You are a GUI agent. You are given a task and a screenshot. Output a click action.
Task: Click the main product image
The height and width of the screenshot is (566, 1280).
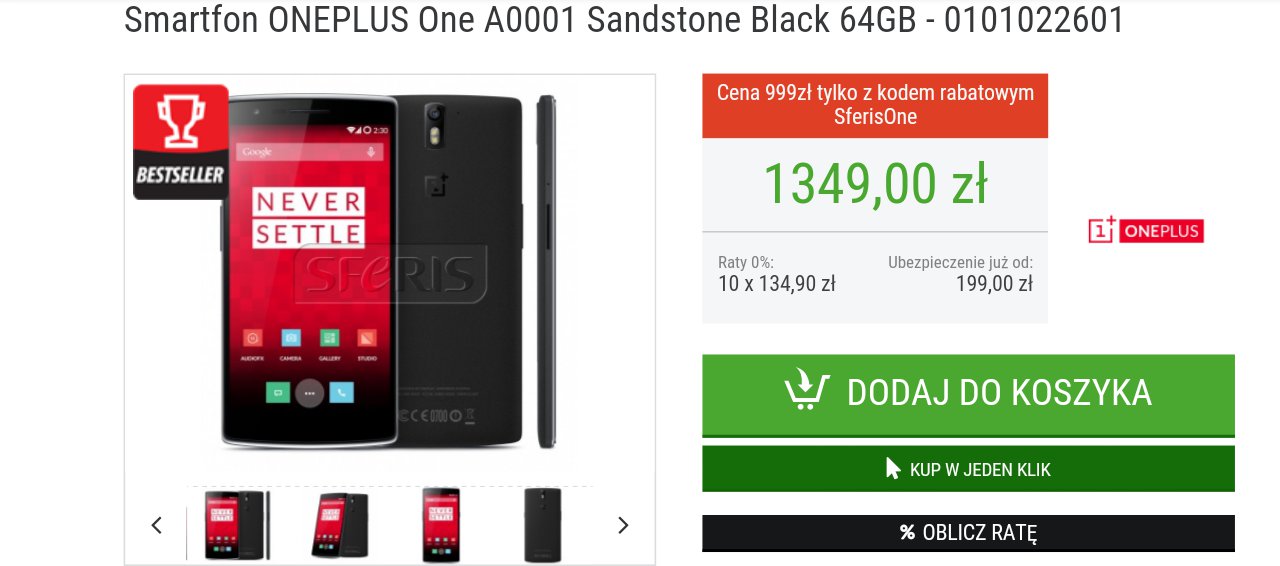tap(390, 272)
